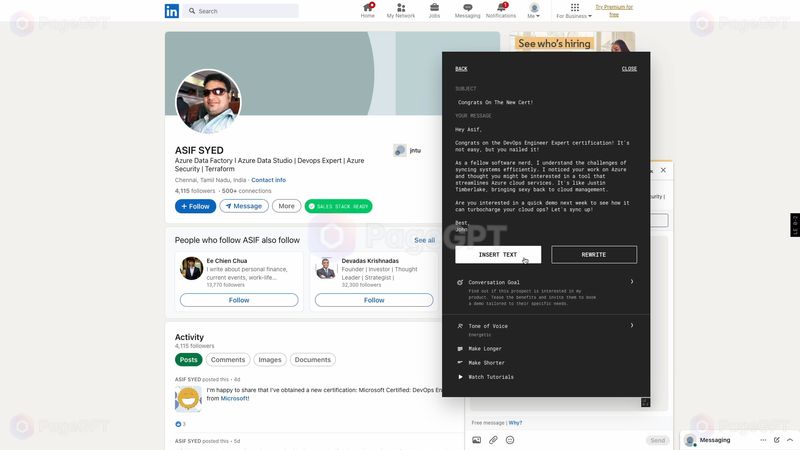Open Ee Chien Chua's avatar
This screenshot has height=450, width=800.
[191, 268]
